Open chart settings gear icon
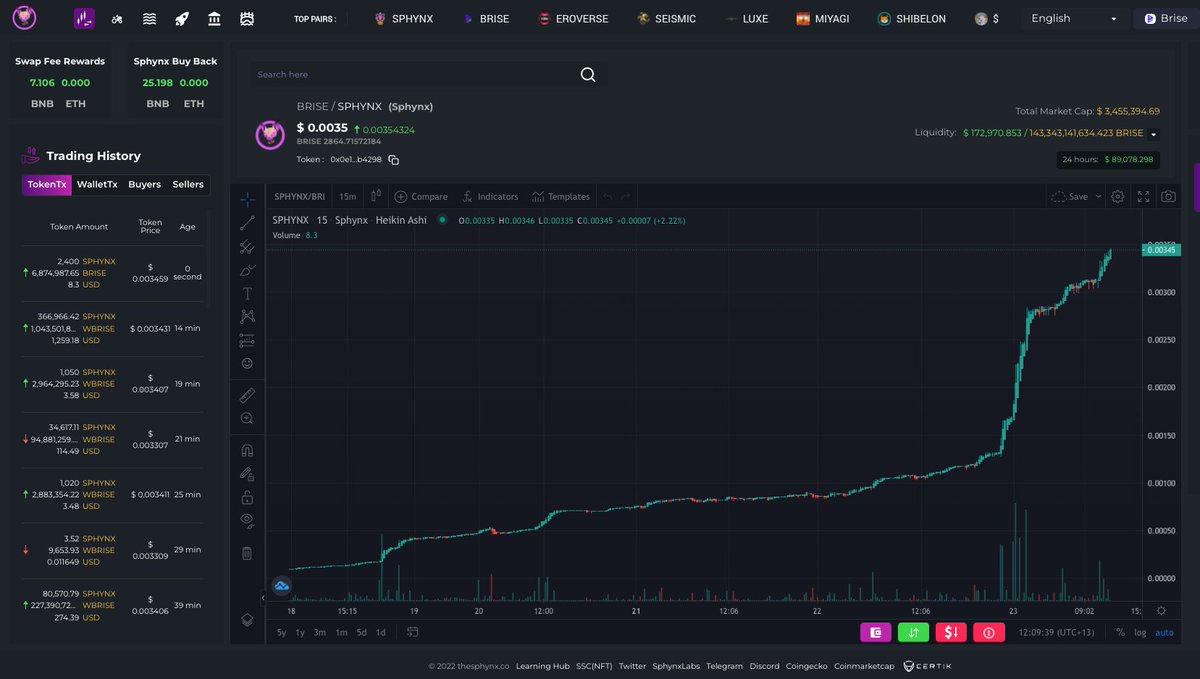 tap(1118, 197)
